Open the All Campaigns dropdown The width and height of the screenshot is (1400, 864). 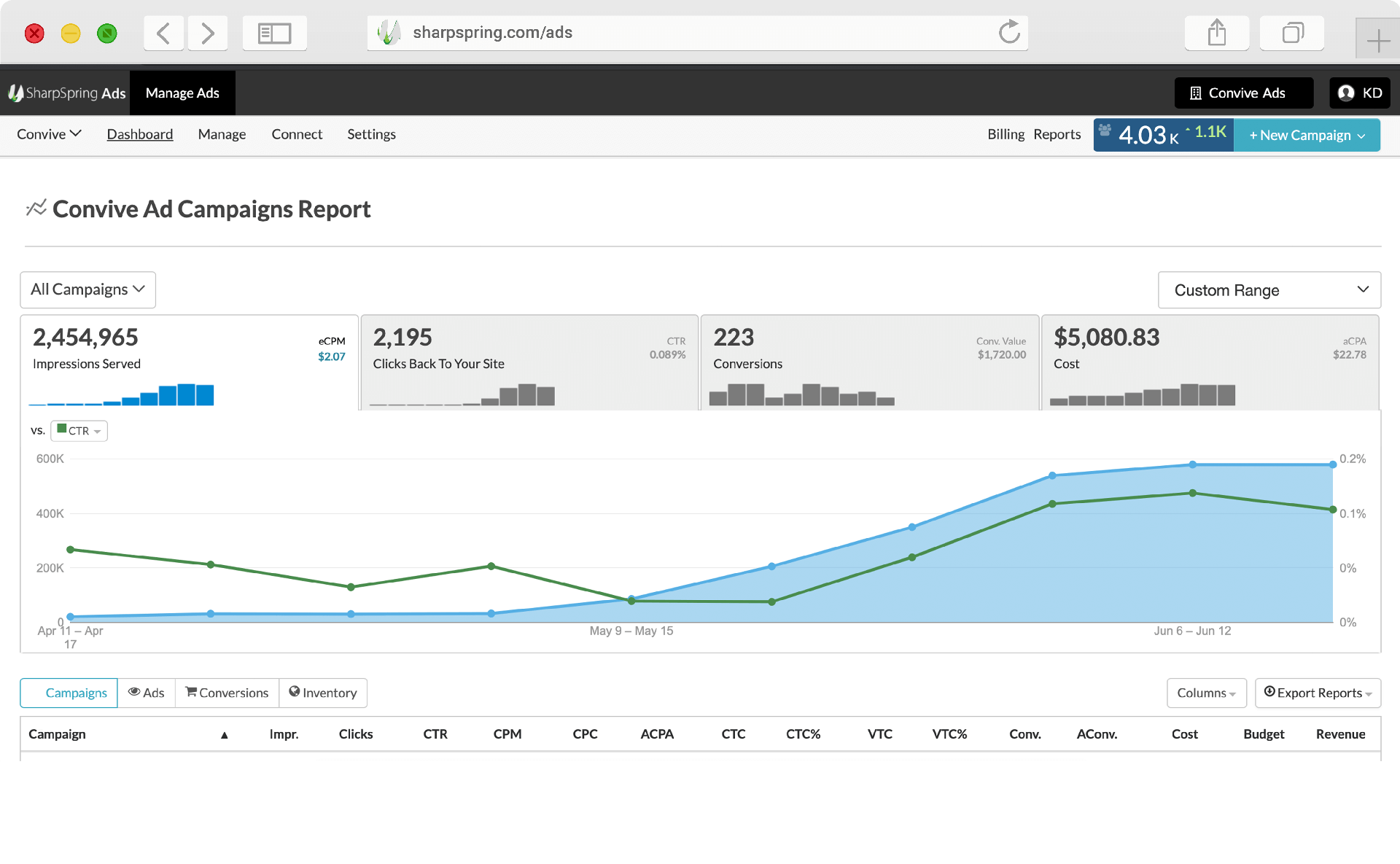[x=87, y=289]
